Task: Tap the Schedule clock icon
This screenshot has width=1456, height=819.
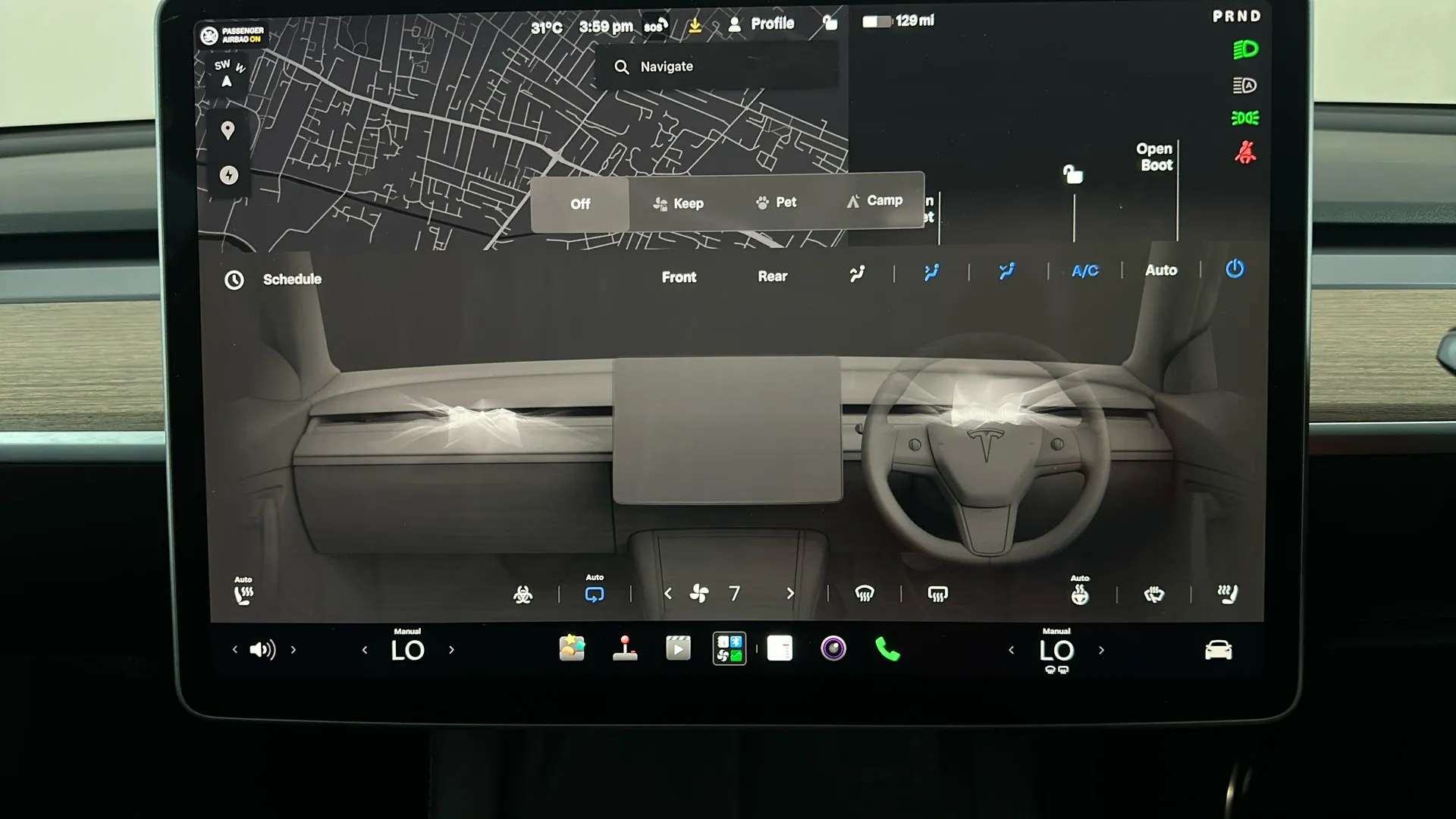Action: pos(234,280)
